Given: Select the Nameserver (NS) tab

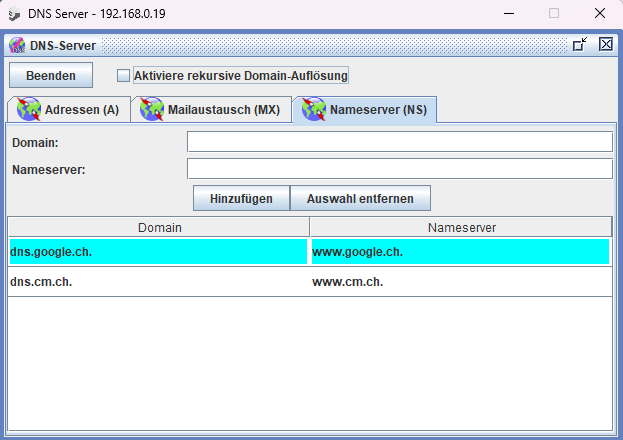Looking at the screenshot, I should [364, 109].
